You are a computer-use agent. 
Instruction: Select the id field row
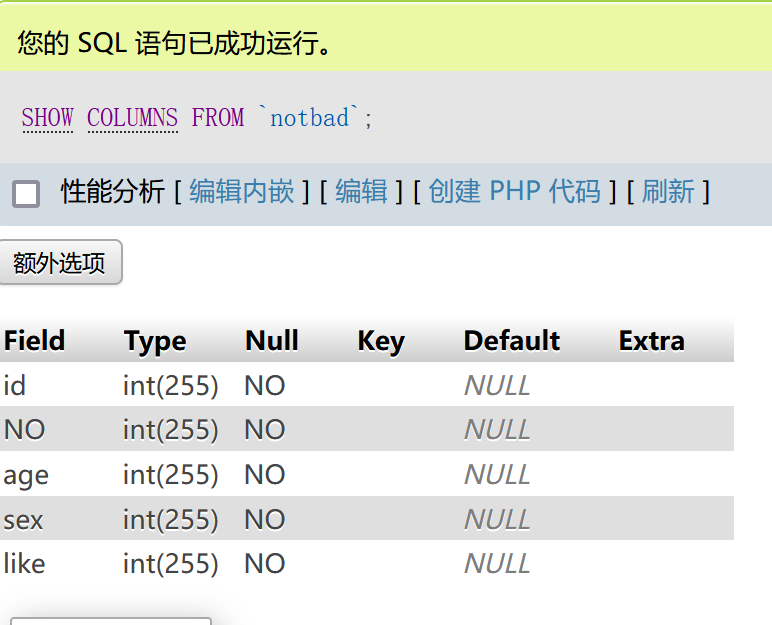[14, 386]
